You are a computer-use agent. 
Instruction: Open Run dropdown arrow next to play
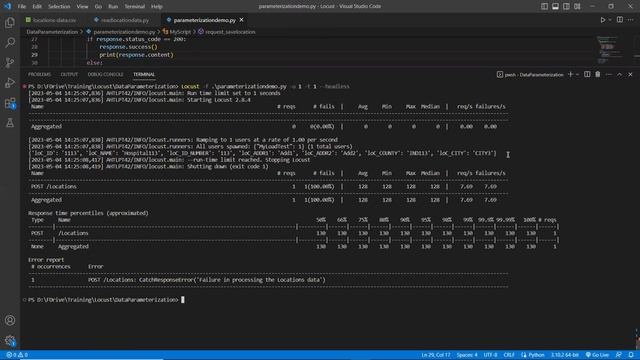(610, 20)
